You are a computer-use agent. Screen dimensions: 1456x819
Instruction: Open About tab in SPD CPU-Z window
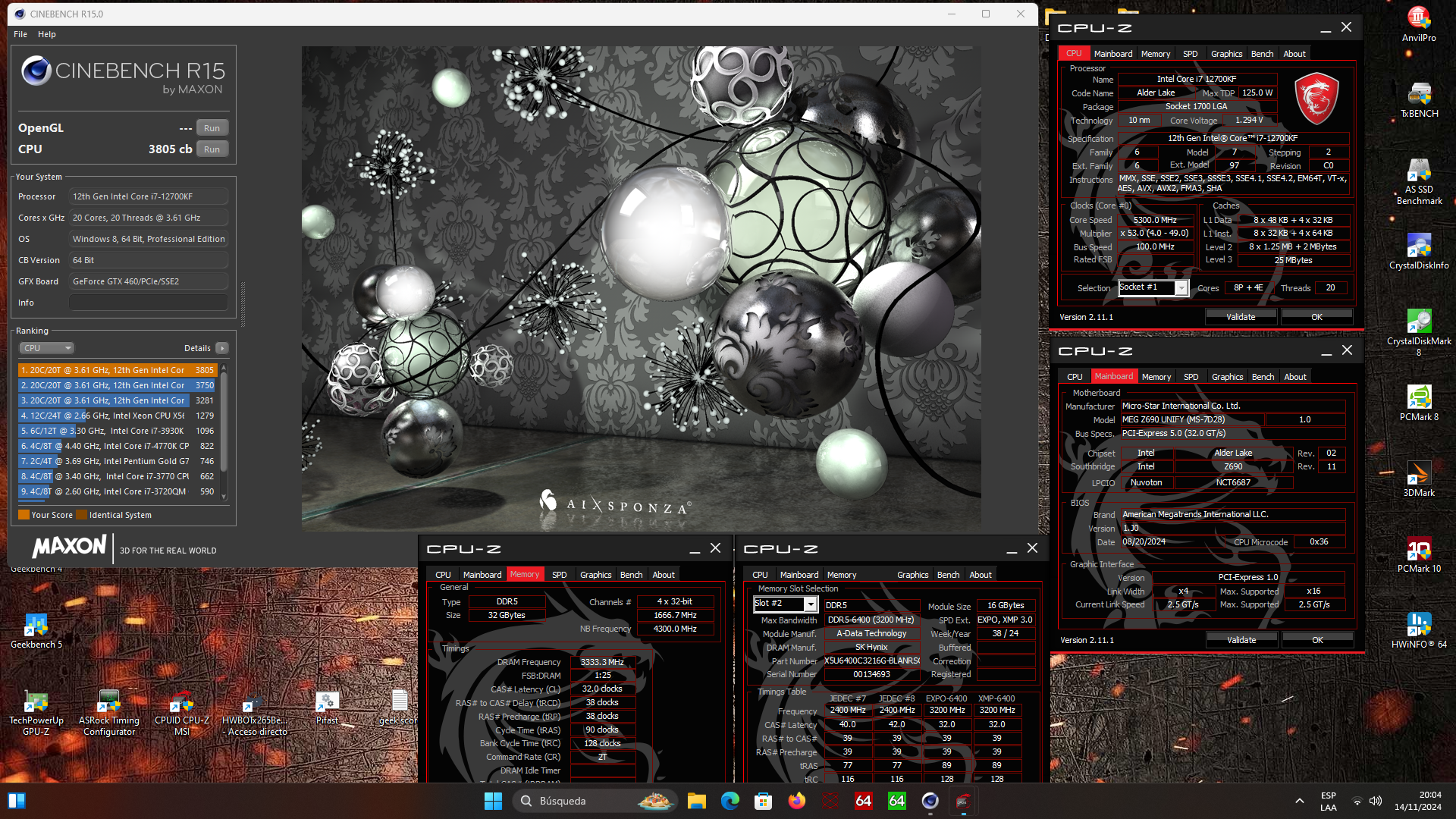pos(980,575)
